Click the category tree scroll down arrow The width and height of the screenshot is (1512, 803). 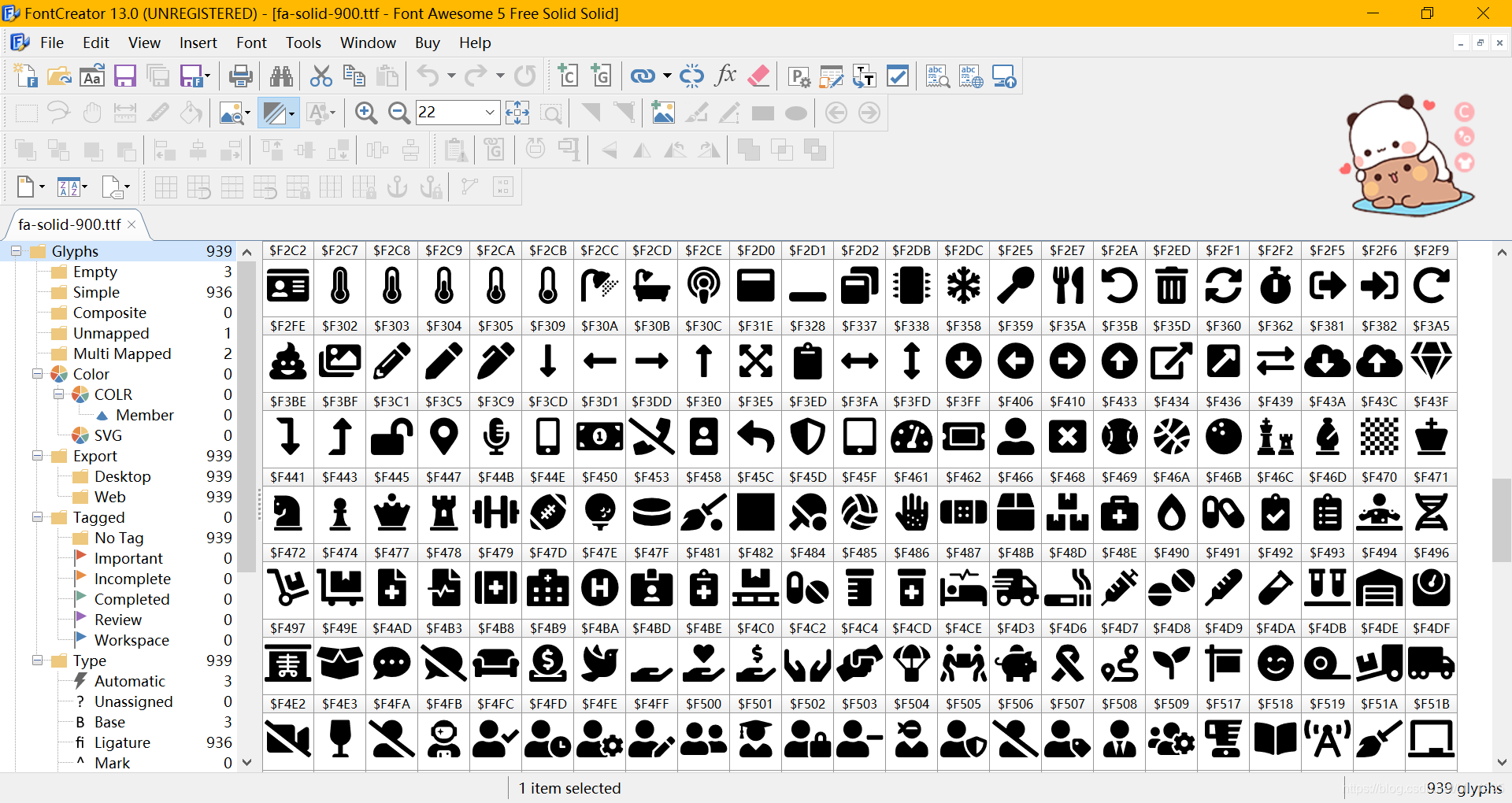(247, 762)
